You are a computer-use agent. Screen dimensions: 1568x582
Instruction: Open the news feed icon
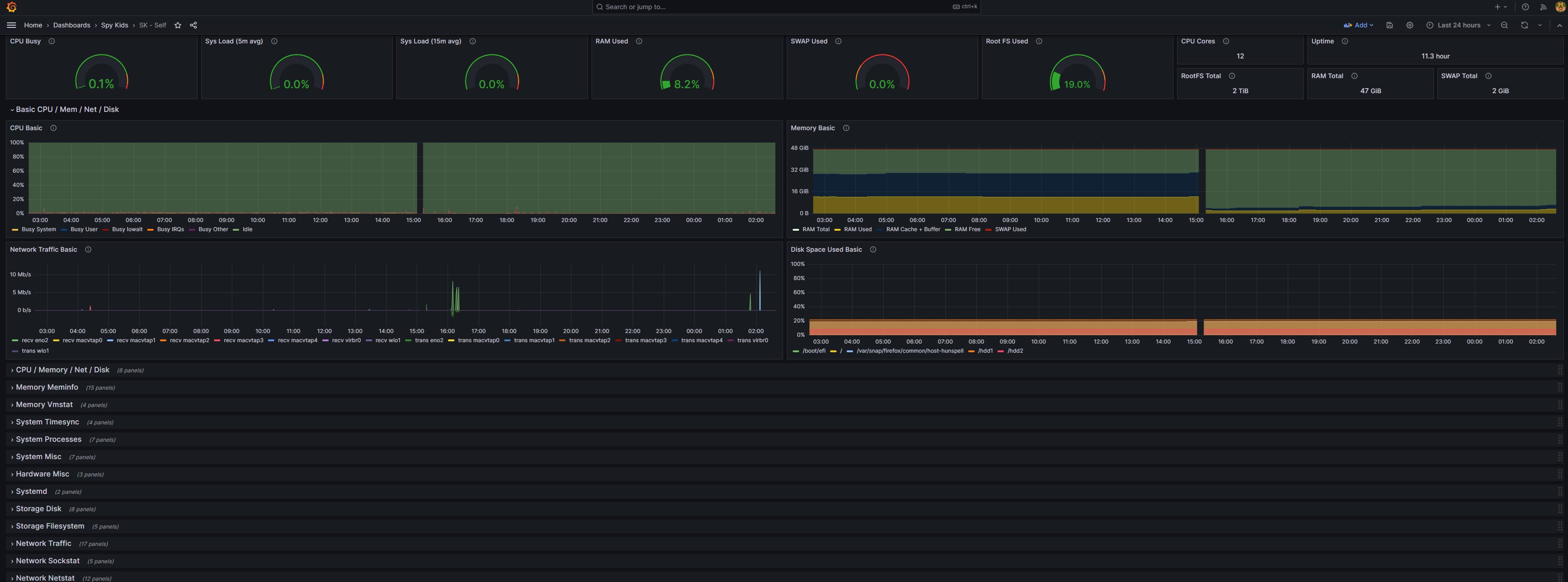1543,7
